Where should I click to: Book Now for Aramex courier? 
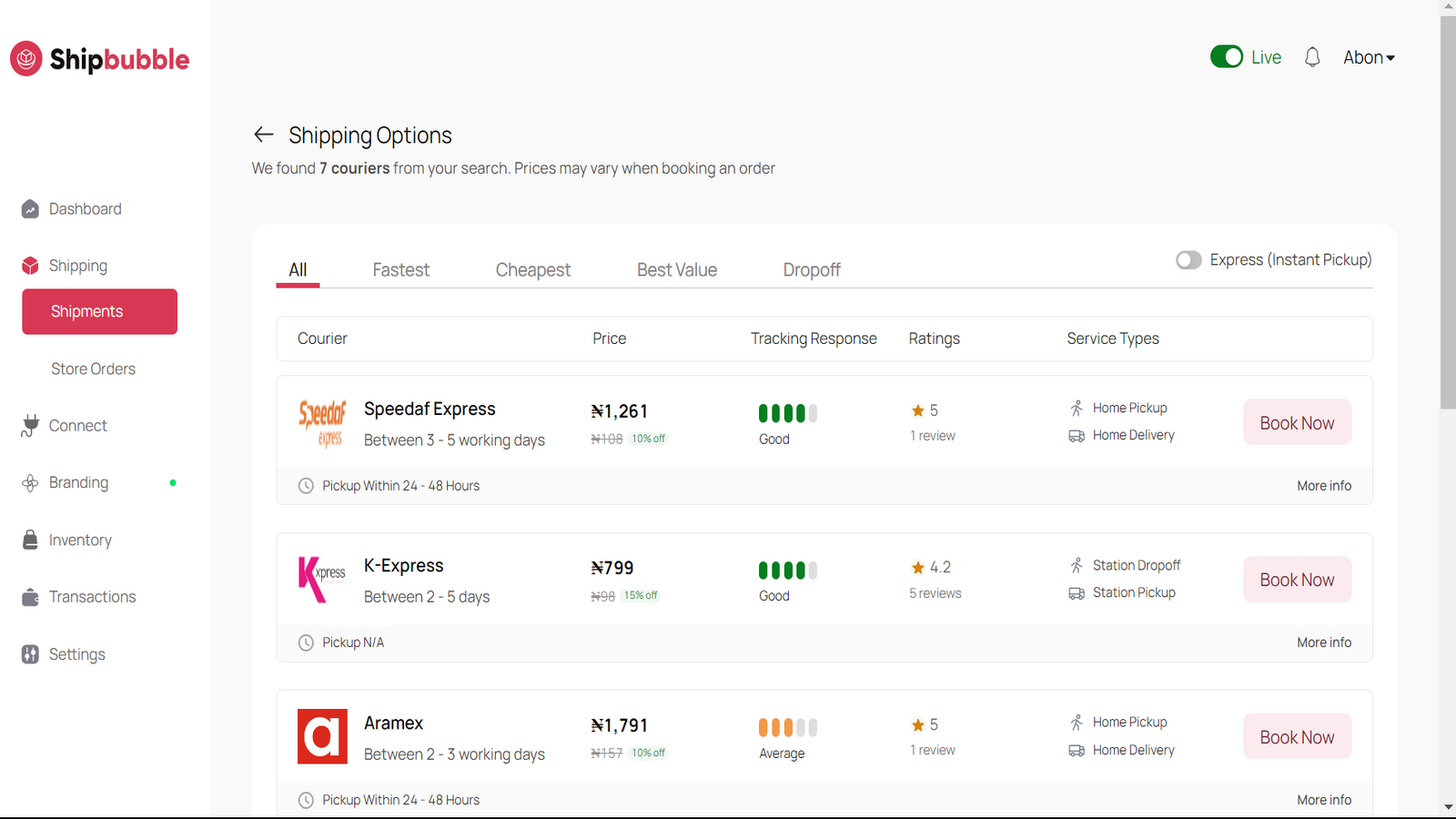[1297, 737]
